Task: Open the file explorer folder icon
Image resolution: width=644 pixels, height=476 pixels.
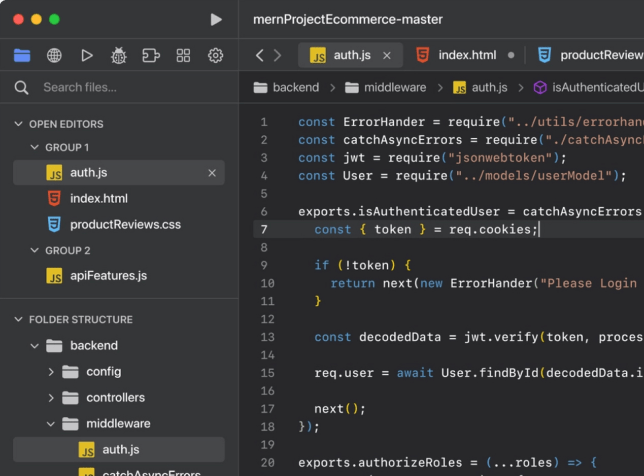Action: (x=22, y=55)
